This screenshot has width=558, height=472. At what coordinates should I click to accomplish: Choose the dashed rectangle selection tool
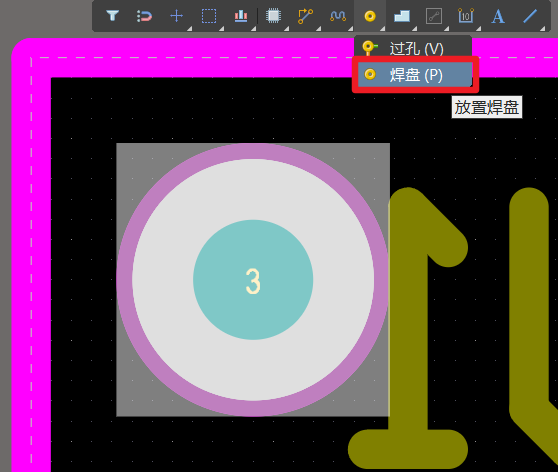(209, 16)
